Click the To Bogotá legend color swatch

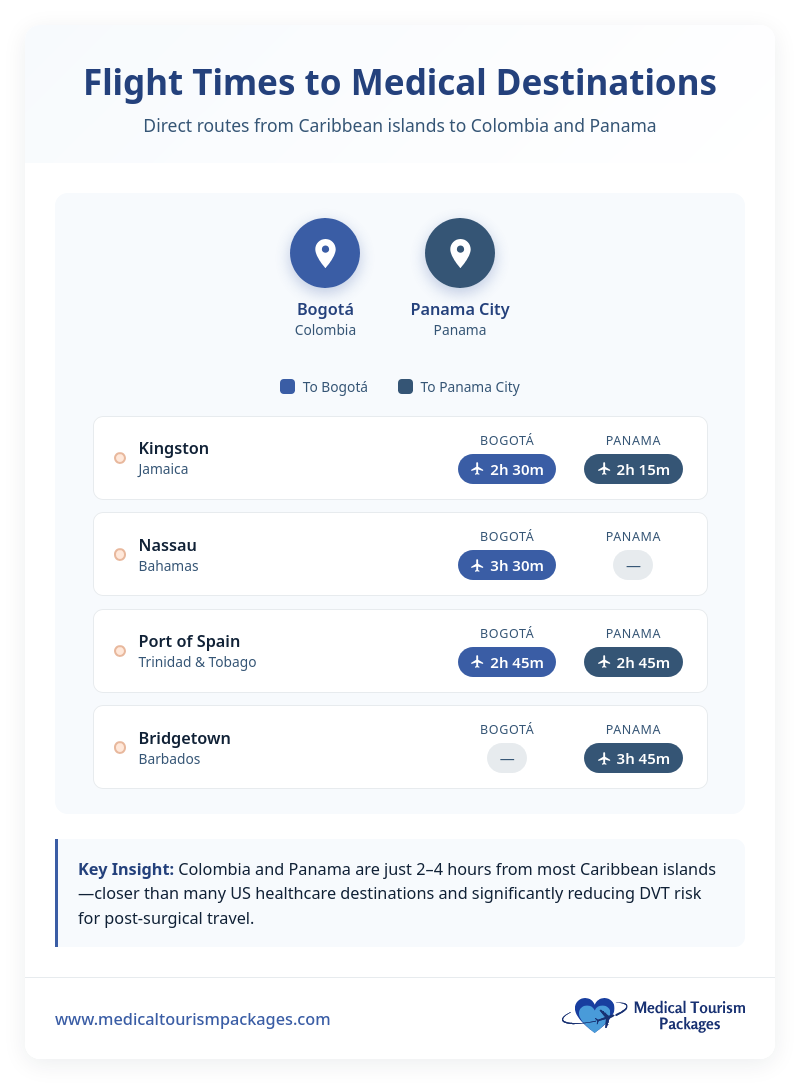tap(288, 387)
